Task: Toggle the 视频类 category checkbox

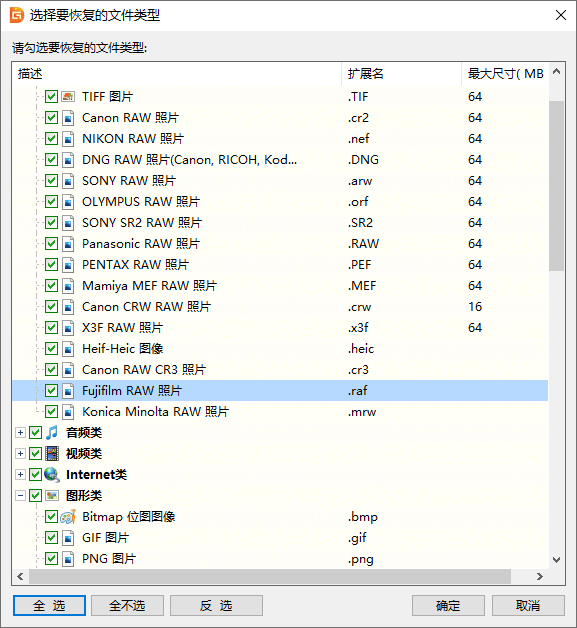Action: (x=35, y=453)
